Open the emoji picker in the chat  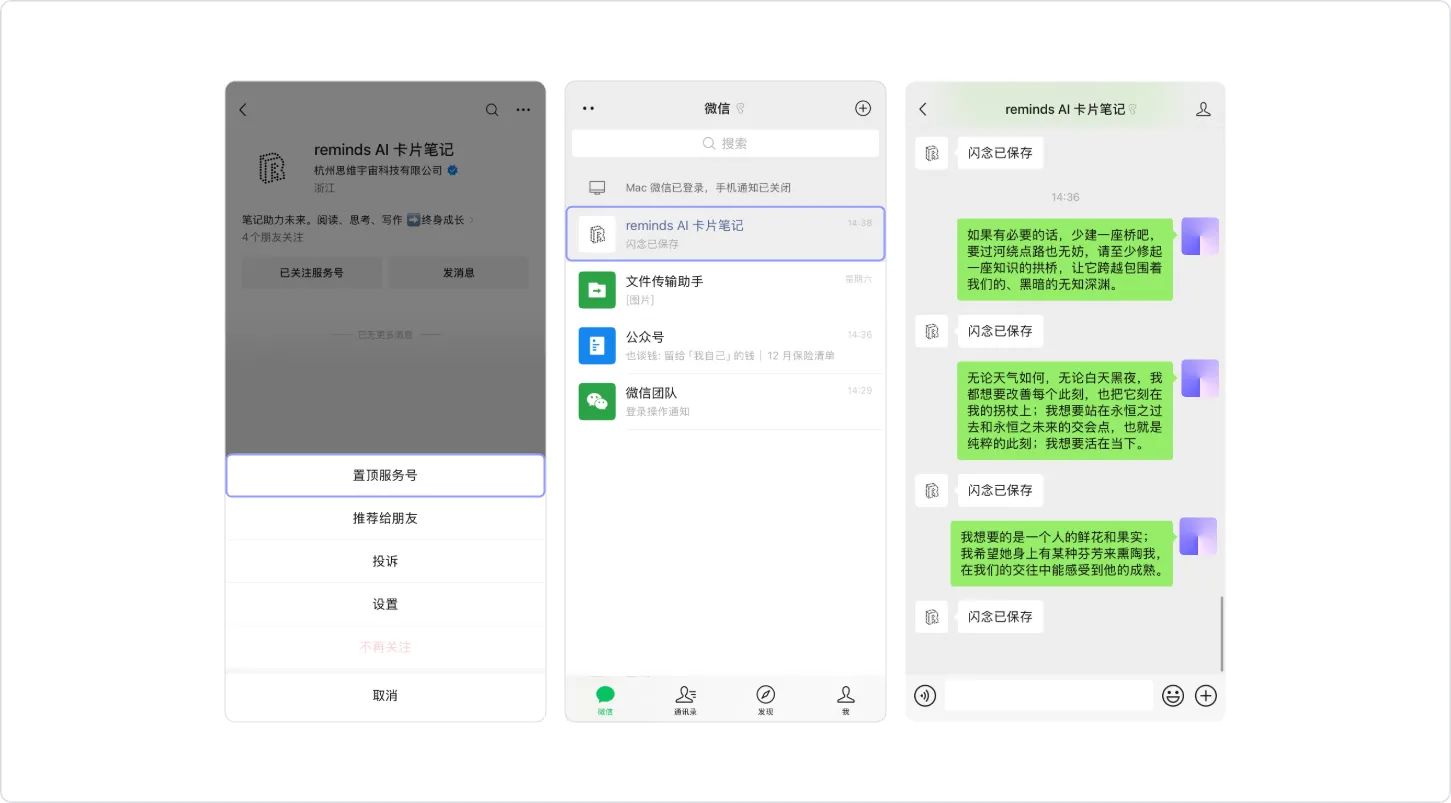(x=1172, y=695)
